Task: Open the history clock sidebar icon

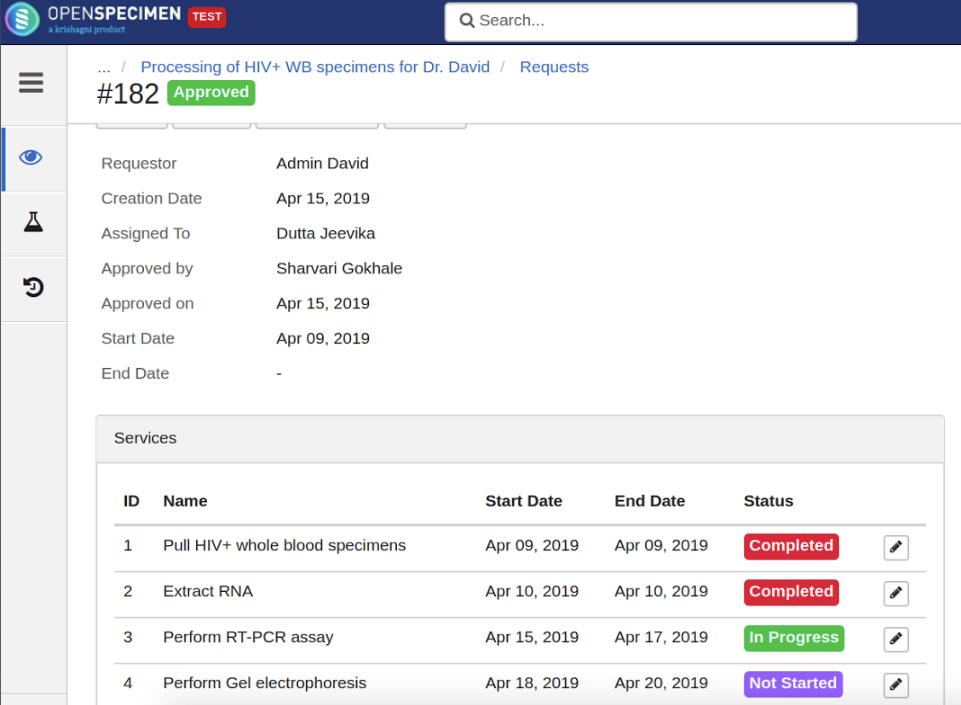Action: (x=33, y=287)
